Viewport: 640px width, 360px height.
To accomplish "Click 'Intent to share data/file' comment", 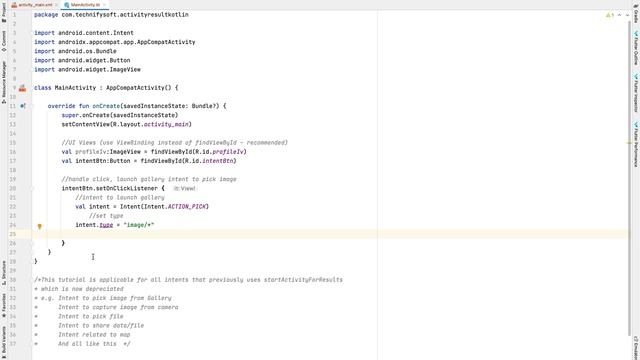I will [101, 325].
